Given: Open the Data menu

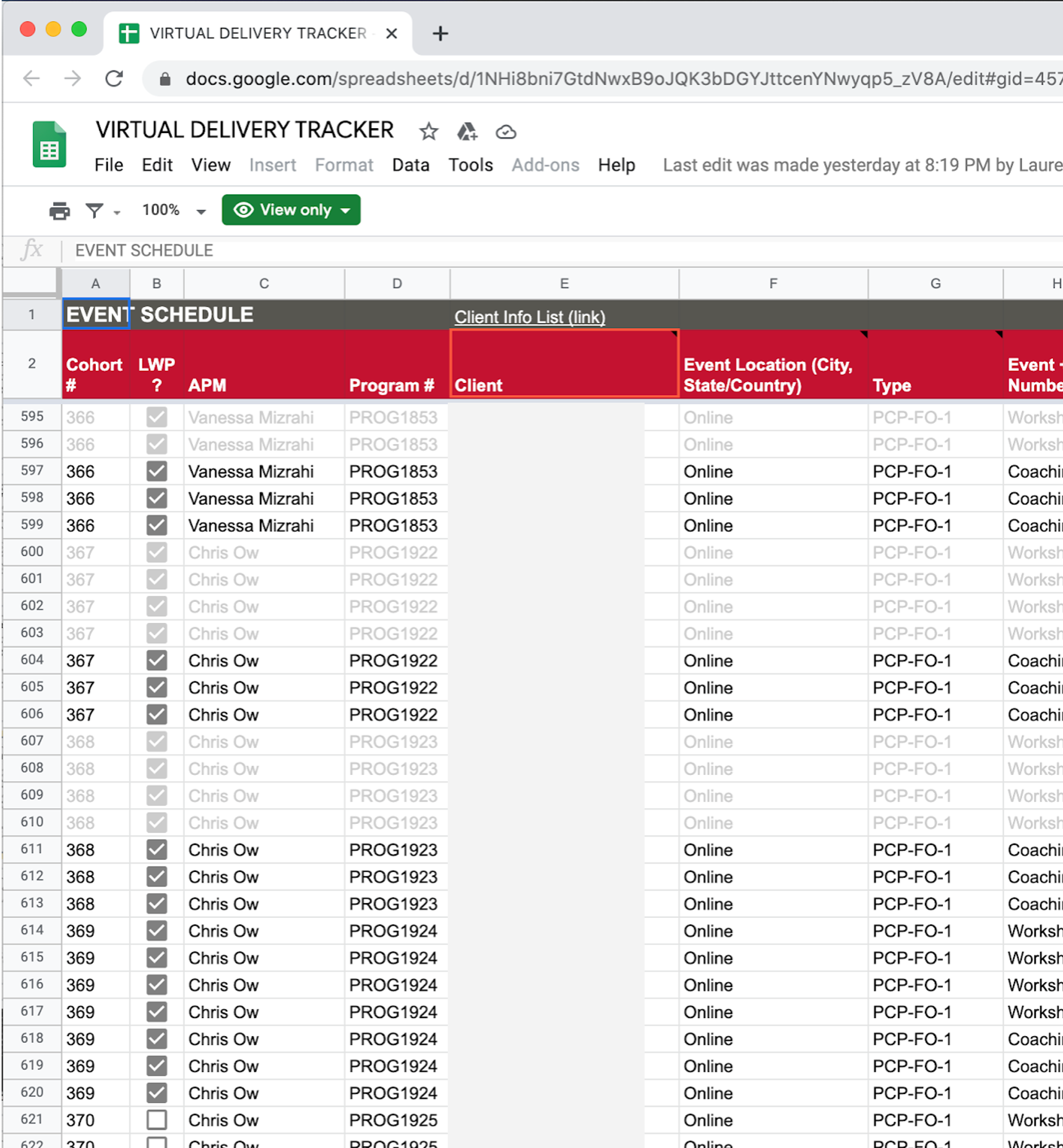Looking at the screenshot, I should [x=410, y=165].
